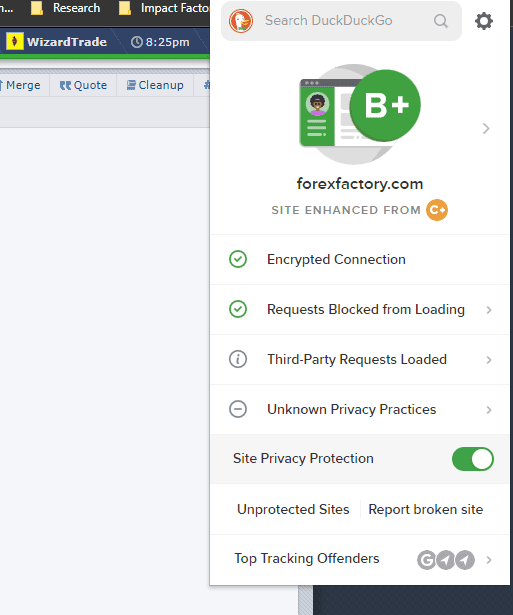
Task: Click the Google tracker offender icon
Action: 426,560
